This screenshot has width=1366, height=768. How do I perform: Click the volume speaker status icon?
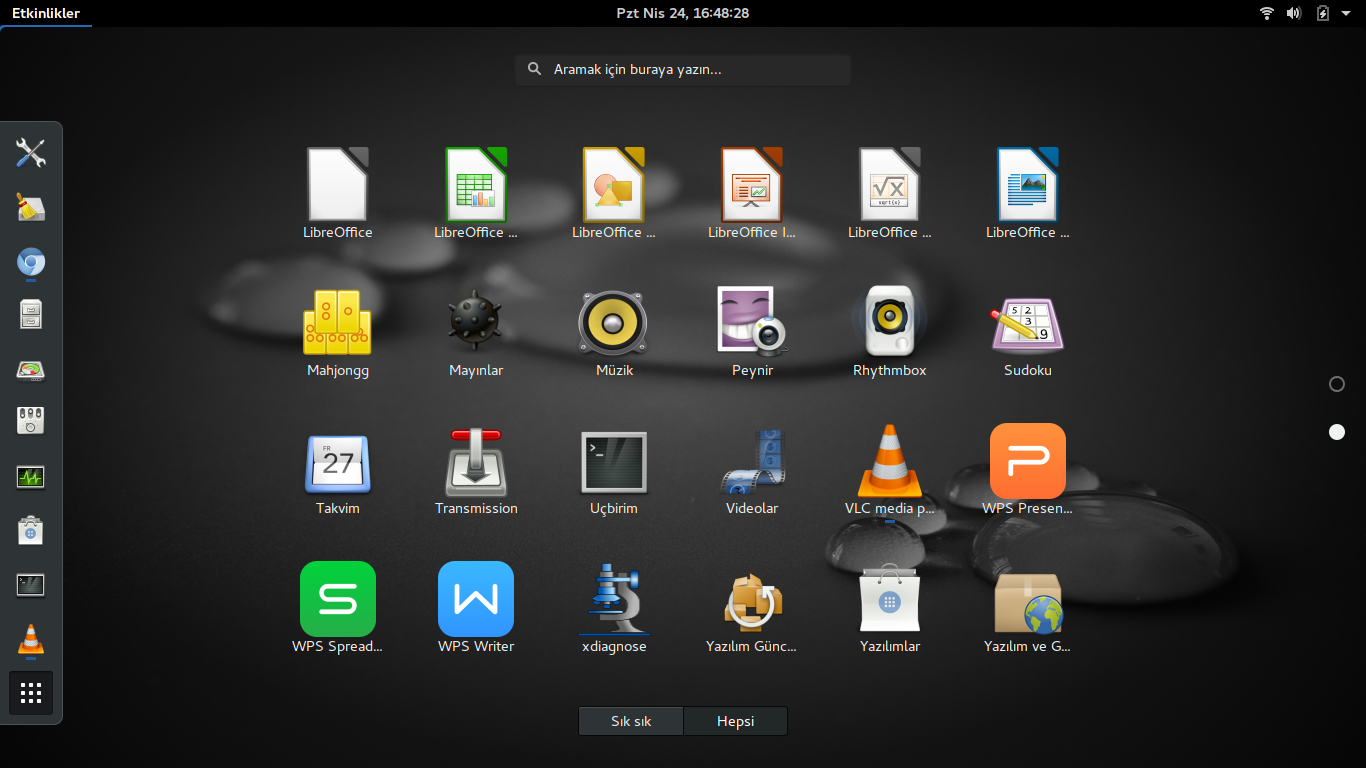[1294, 13]
